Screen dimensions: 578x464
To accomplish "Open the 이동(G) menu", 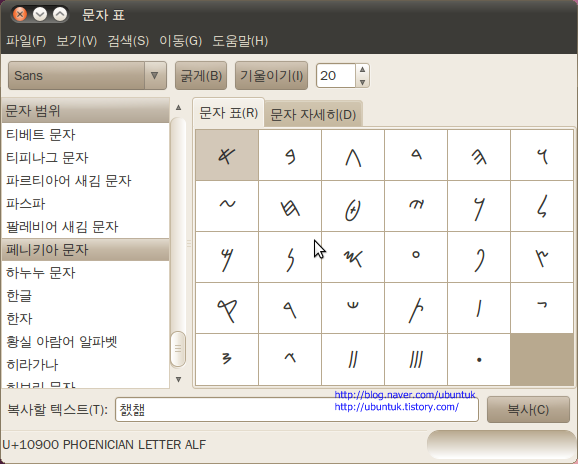I will coord(181,41).
